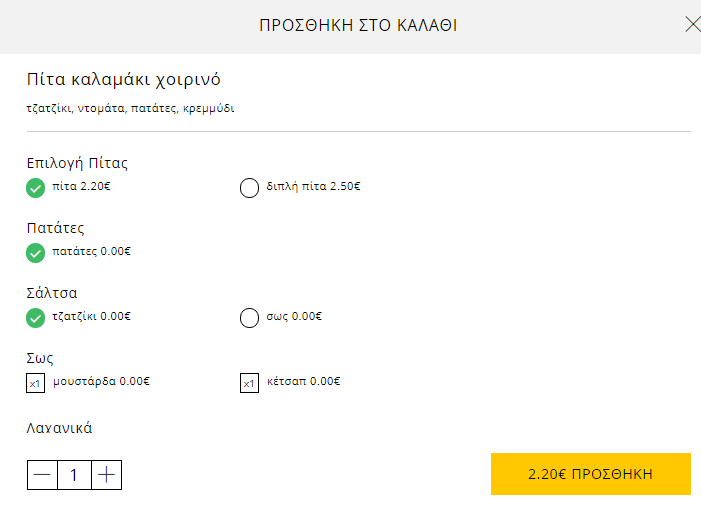The width and height of the screenshot is (701, 506).
Task: Toggle the πατάτες 0.00€ checkmark
Action: click(x=35, y=253)
